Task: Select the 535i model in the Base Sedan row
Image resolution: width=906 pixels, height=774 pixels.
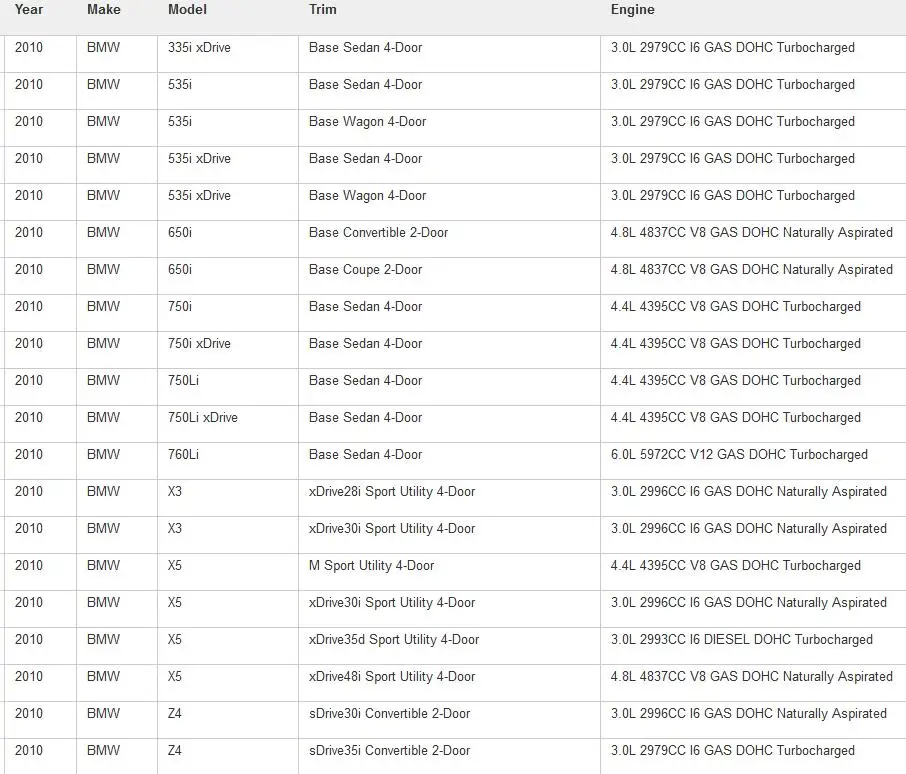Action: click(x=180, y=84)
